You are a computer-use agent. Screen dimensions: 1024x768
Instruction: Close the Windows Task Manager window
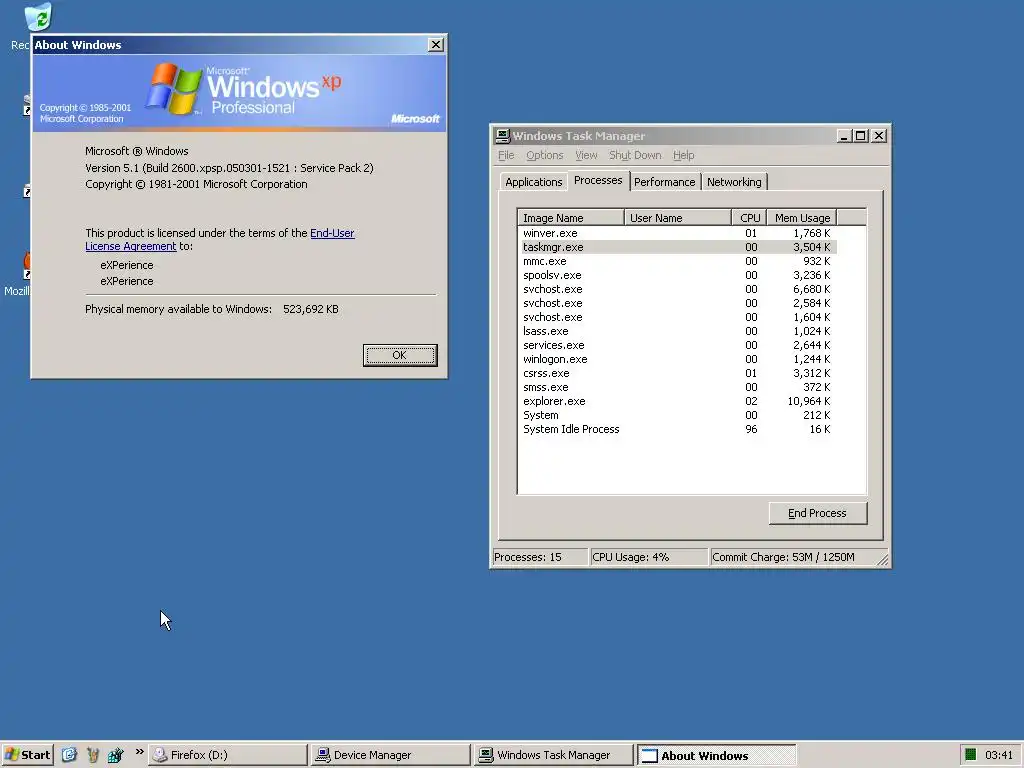click(879, 136)
